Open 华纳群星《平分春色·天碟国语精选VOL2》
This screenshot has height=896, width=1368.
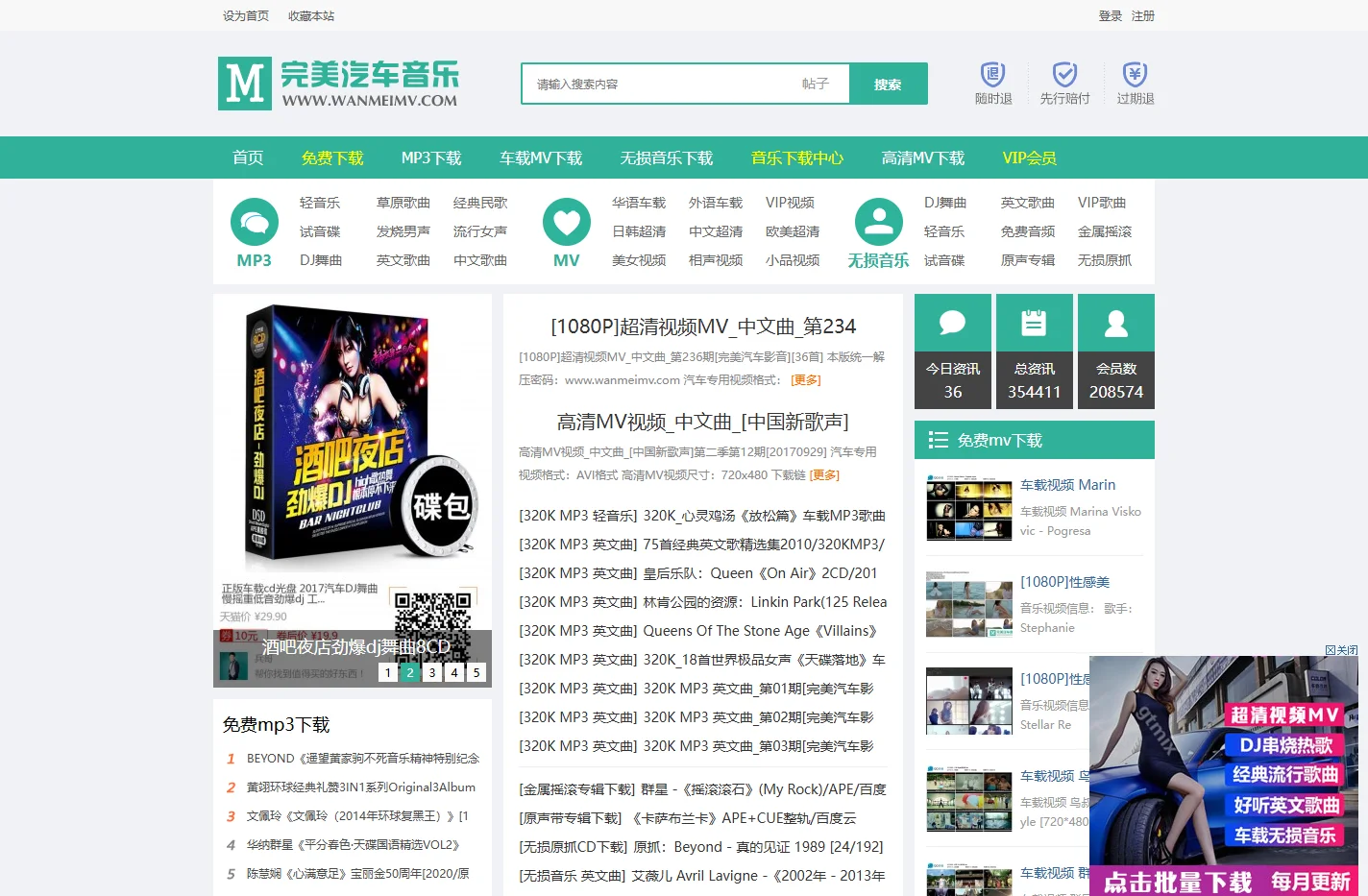354,845
